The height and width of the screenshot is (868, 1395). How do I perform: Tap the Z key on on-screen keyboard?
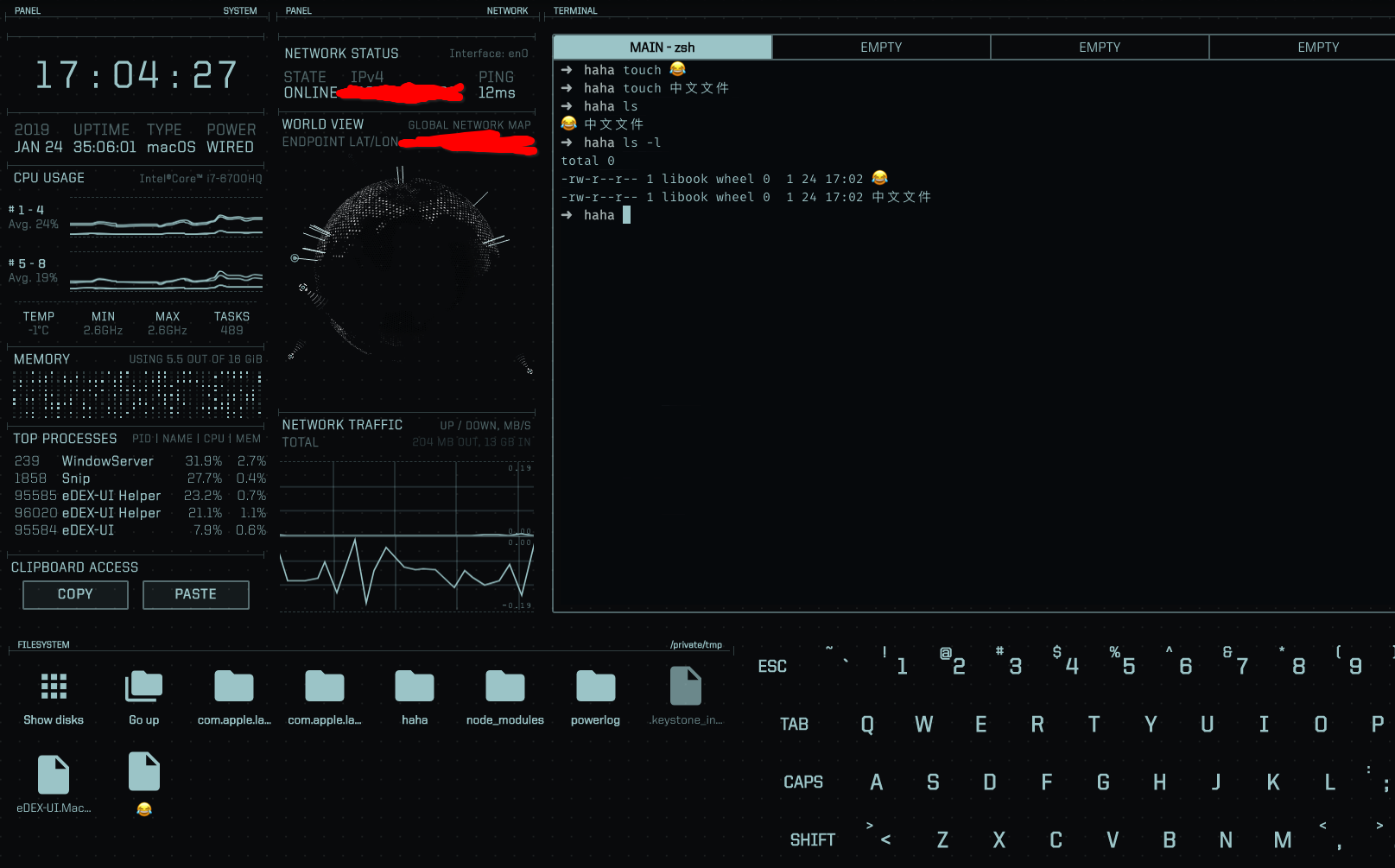point(942,839)
